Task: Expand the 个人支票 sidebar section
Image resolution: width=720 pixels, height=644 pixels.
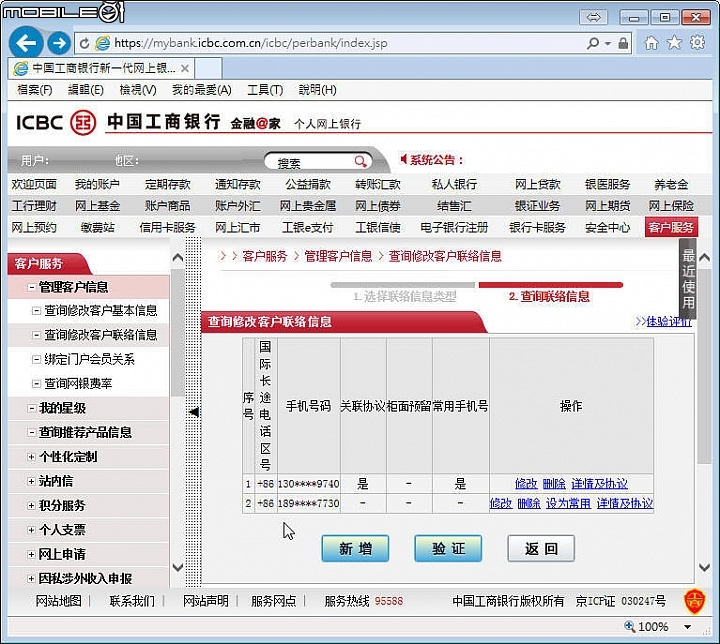Action: (31, 530)
